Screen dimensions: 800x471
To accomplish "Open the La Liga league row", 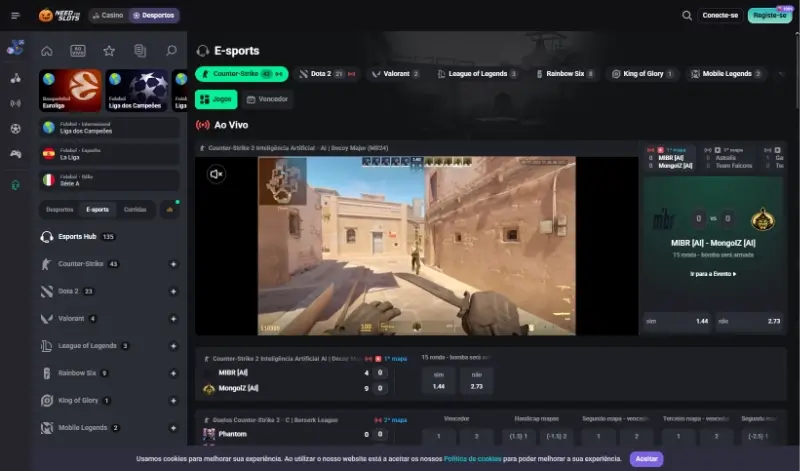I will point(109,154).
